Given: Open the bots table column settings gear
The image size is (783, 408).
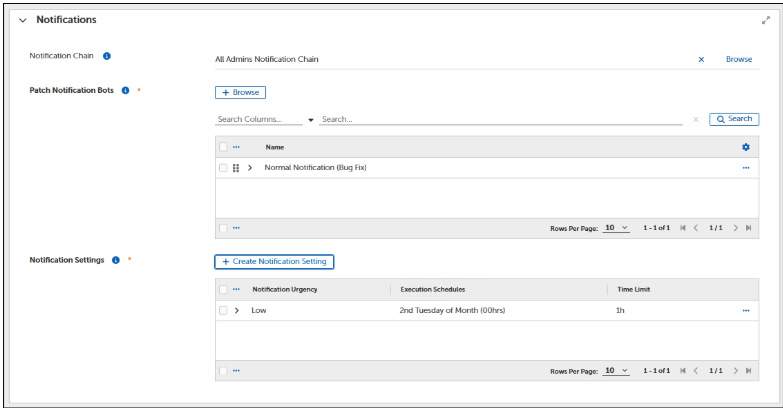Looking at the screenshot, I should (745, 147).
